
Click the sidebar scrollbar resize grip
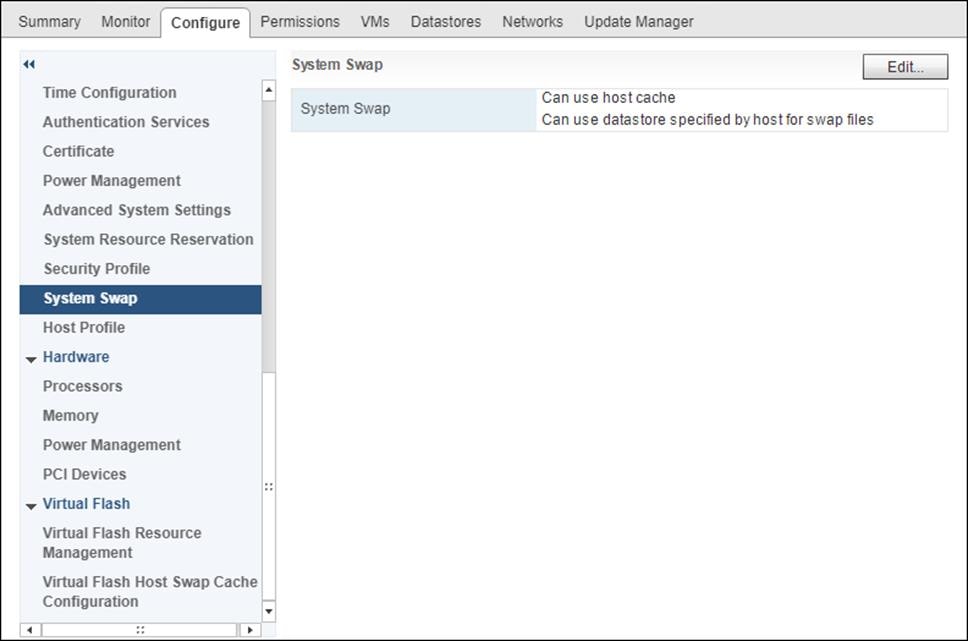pos(268,487)
